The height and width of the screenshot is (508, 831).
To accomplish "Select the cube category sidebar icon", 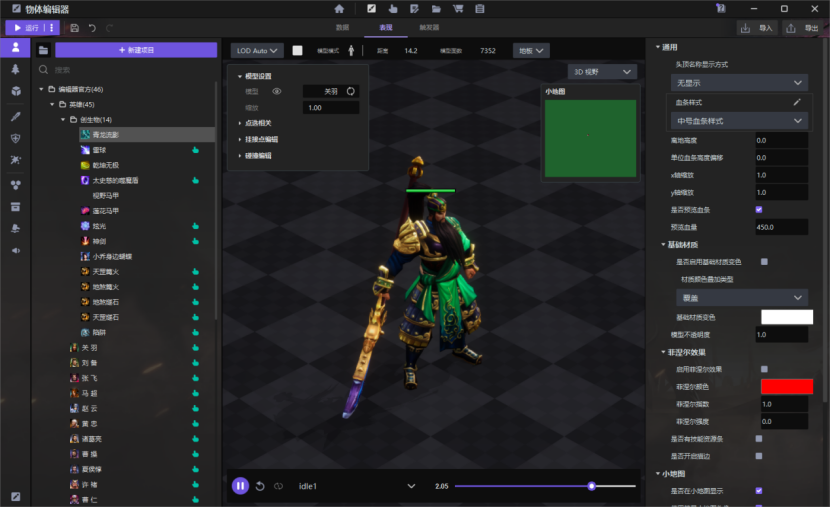I will coord(15,91).
